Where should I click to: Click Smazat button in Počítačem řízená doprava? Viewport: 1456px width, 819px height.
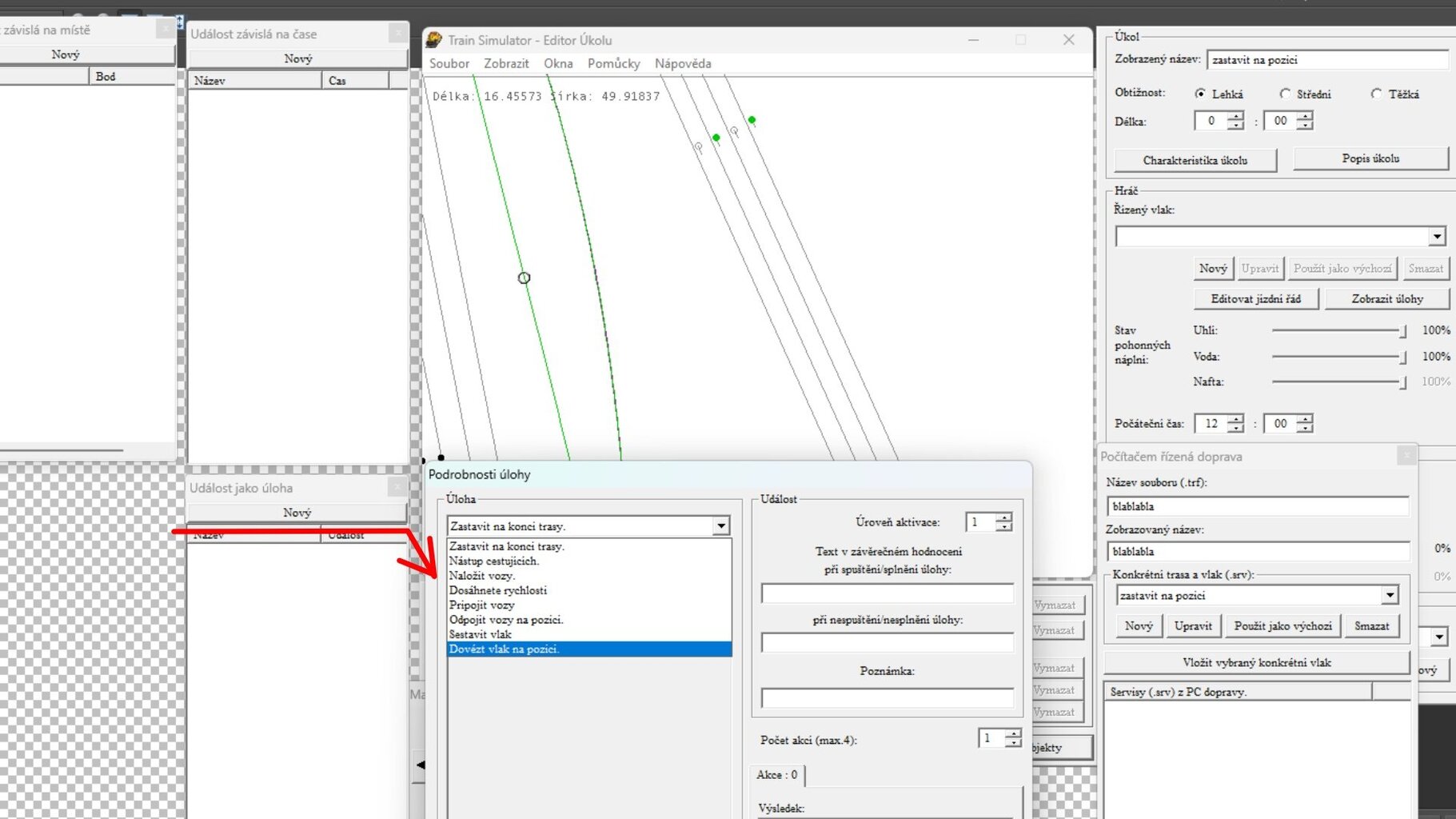click(1372, 625)
